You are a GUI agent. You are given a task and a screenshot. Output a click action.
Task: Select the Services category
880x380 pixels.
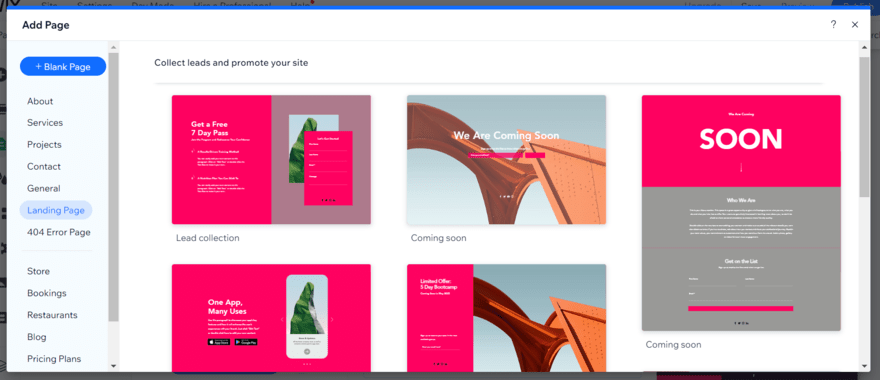(x=45, y=122)
